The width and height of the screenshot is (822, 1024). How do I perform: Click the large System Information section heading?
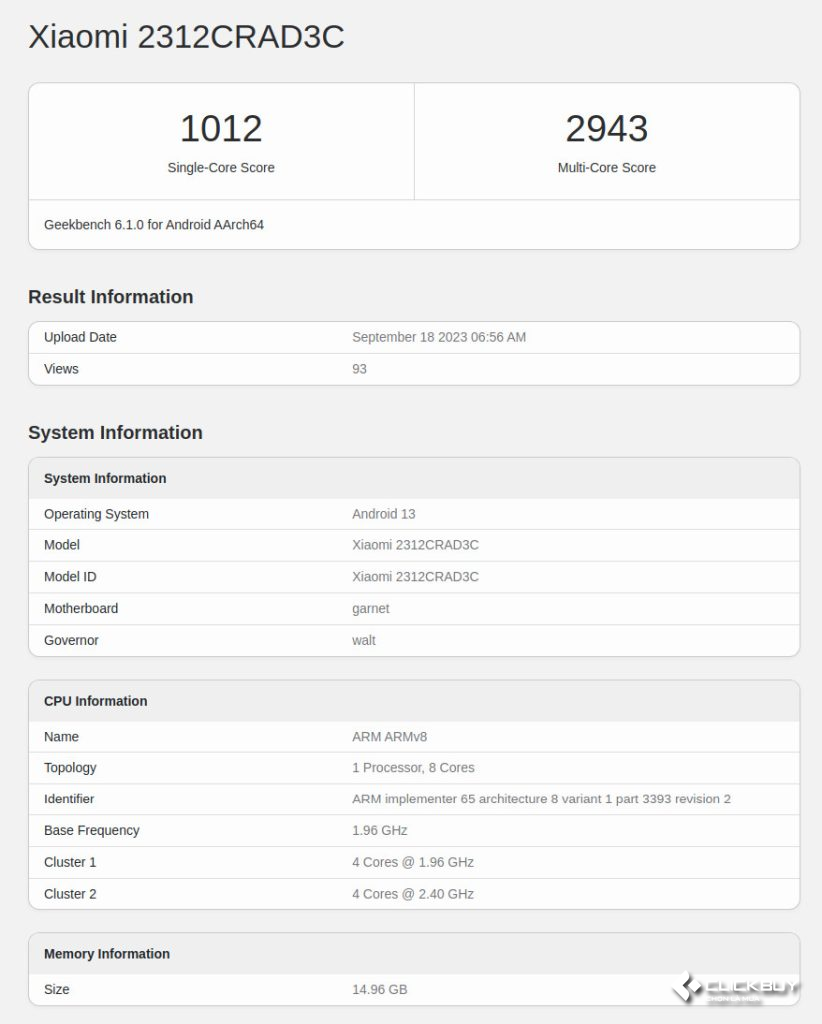click(x=116, y=433)
